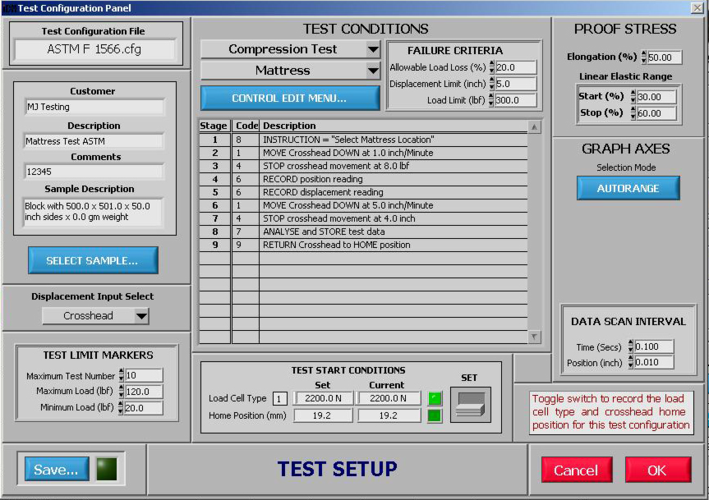The width and height of the screenshot is (709, 500).
Task: Click the Minimum Load value 20.0
Action: tap(143, 408)
